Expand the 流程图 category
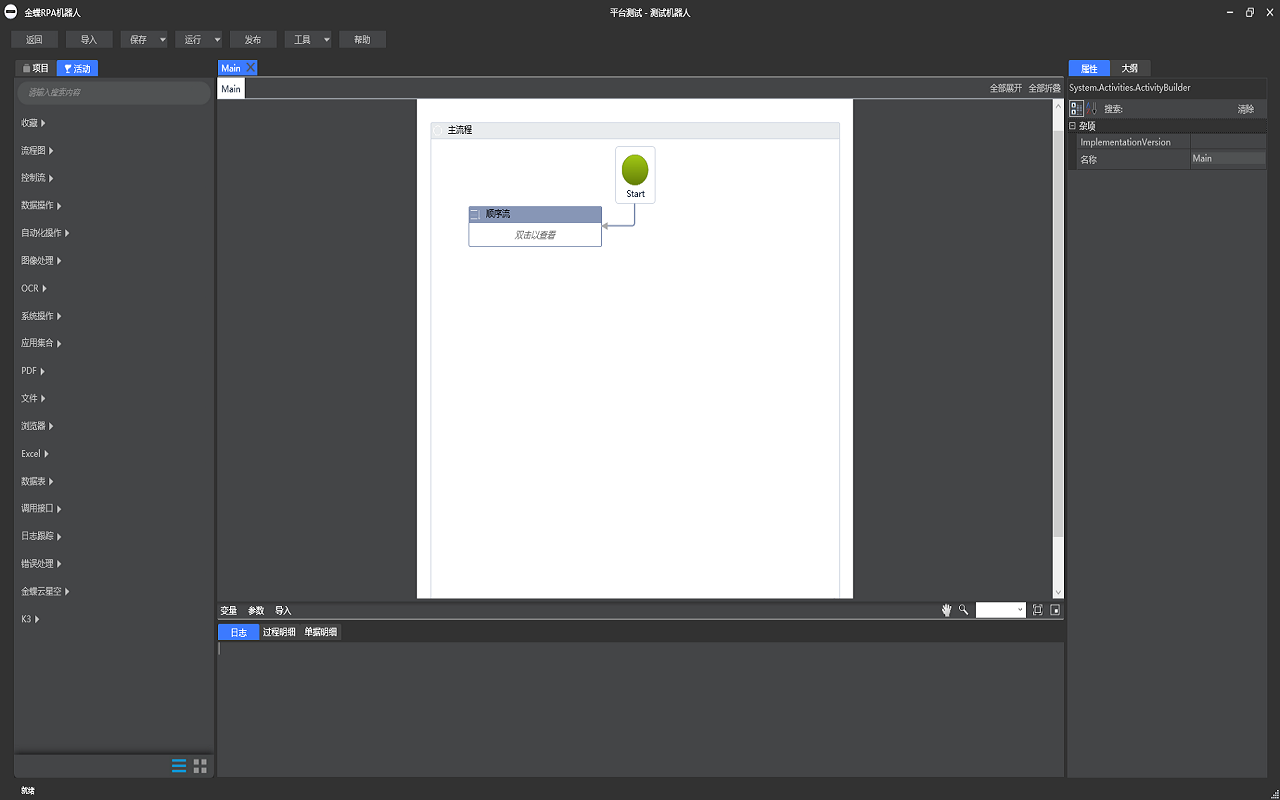 click(37, 150)
